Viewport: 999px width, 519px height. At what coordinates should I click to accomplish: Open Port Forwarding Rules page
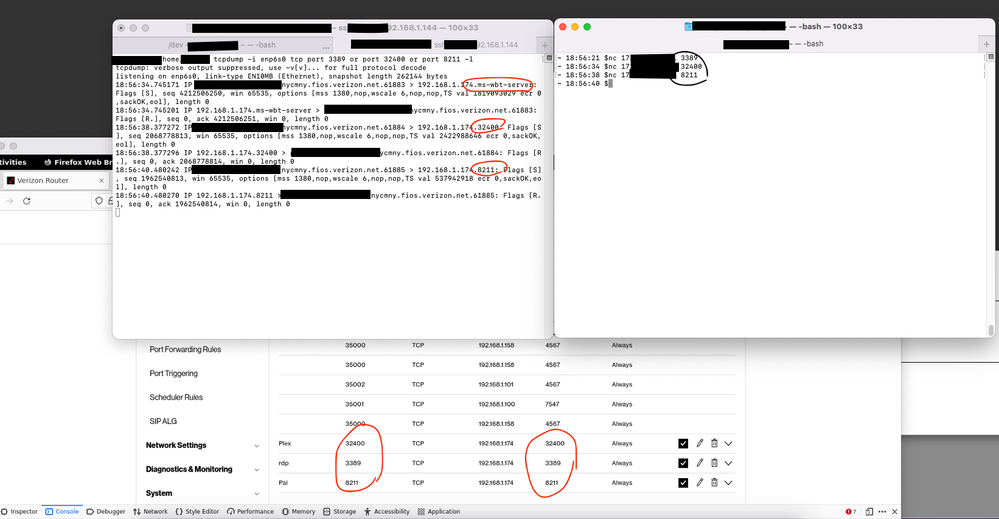[x=185, y=350]
